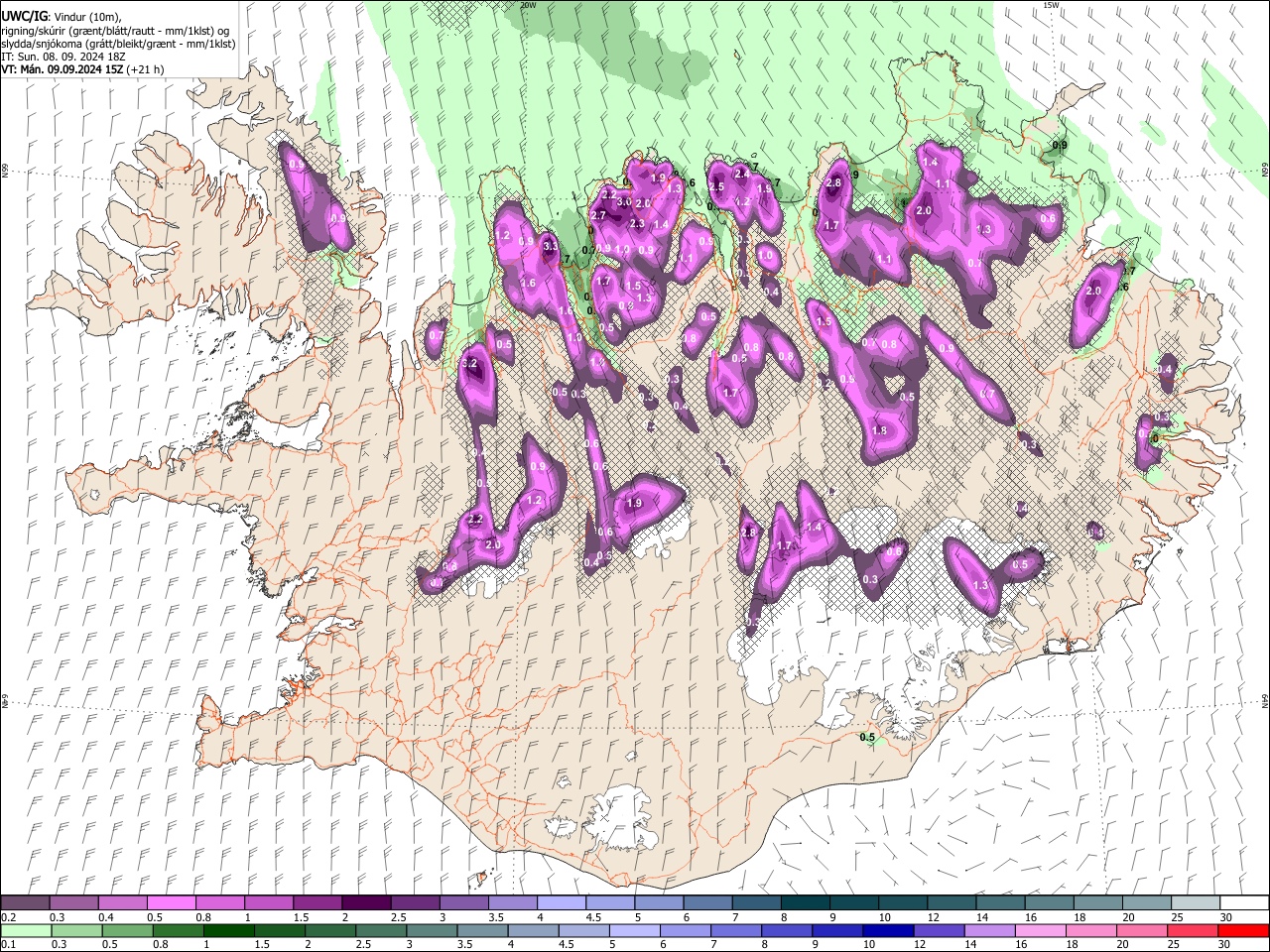The image size is (1270, 952).
Task: Click the '30' label on the green rain scale
Action: 1226,944
